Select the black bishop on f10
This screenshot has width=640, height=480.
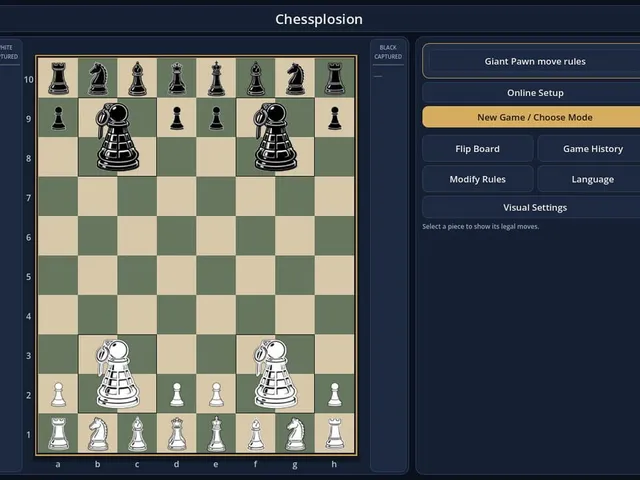256,78
